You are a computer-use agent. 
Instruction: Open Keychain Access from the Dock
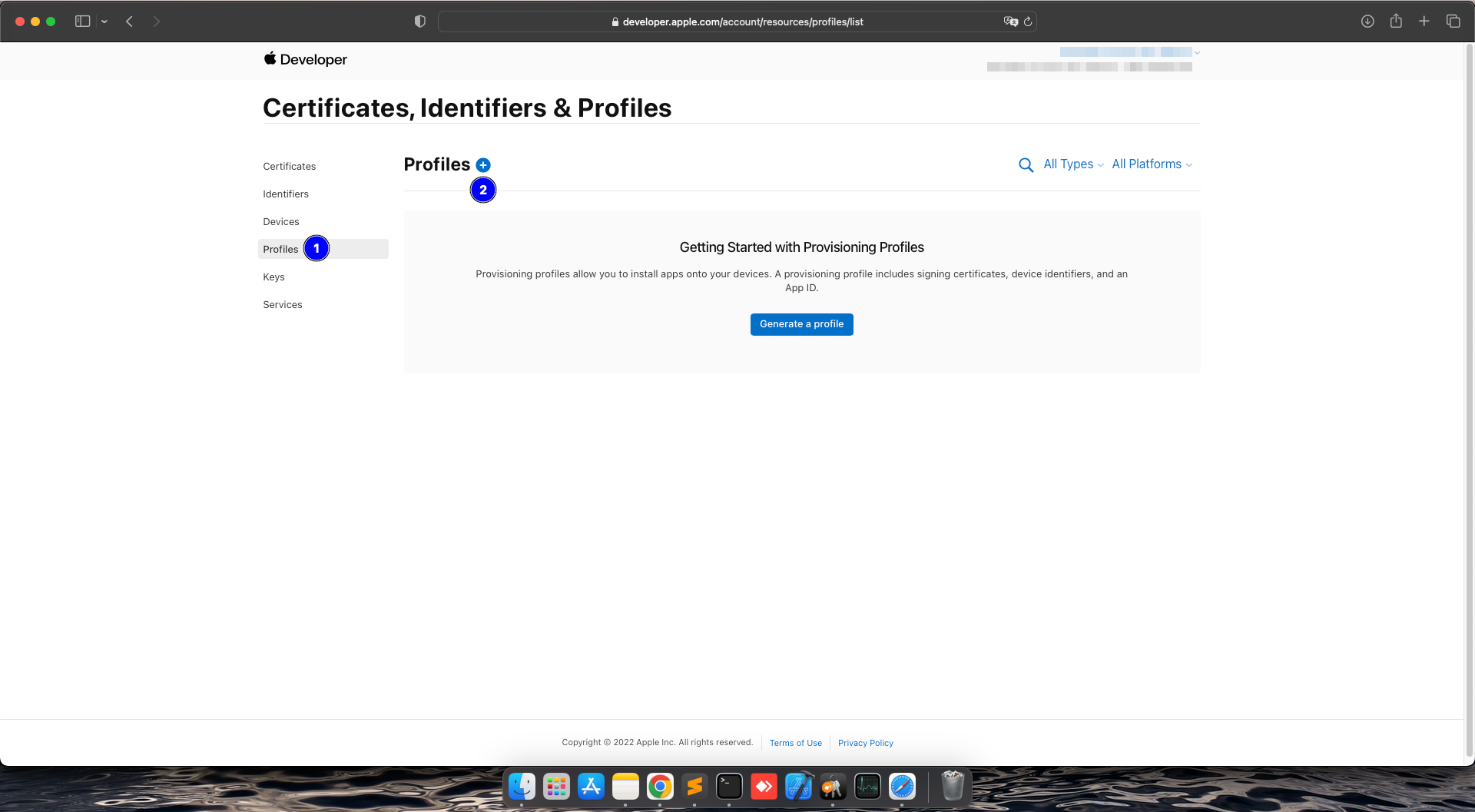(x=833, y=786)
